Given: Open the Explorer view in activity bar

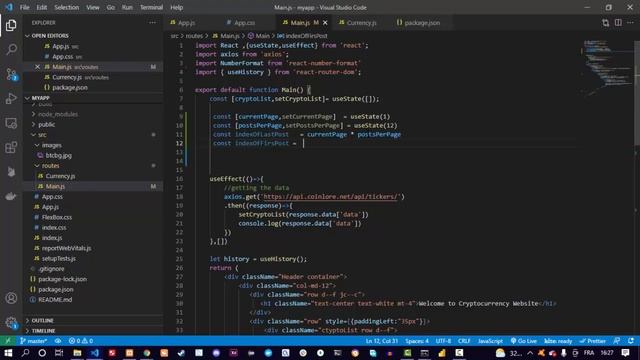Looking at the screenshot, I should tap(11, 25).
